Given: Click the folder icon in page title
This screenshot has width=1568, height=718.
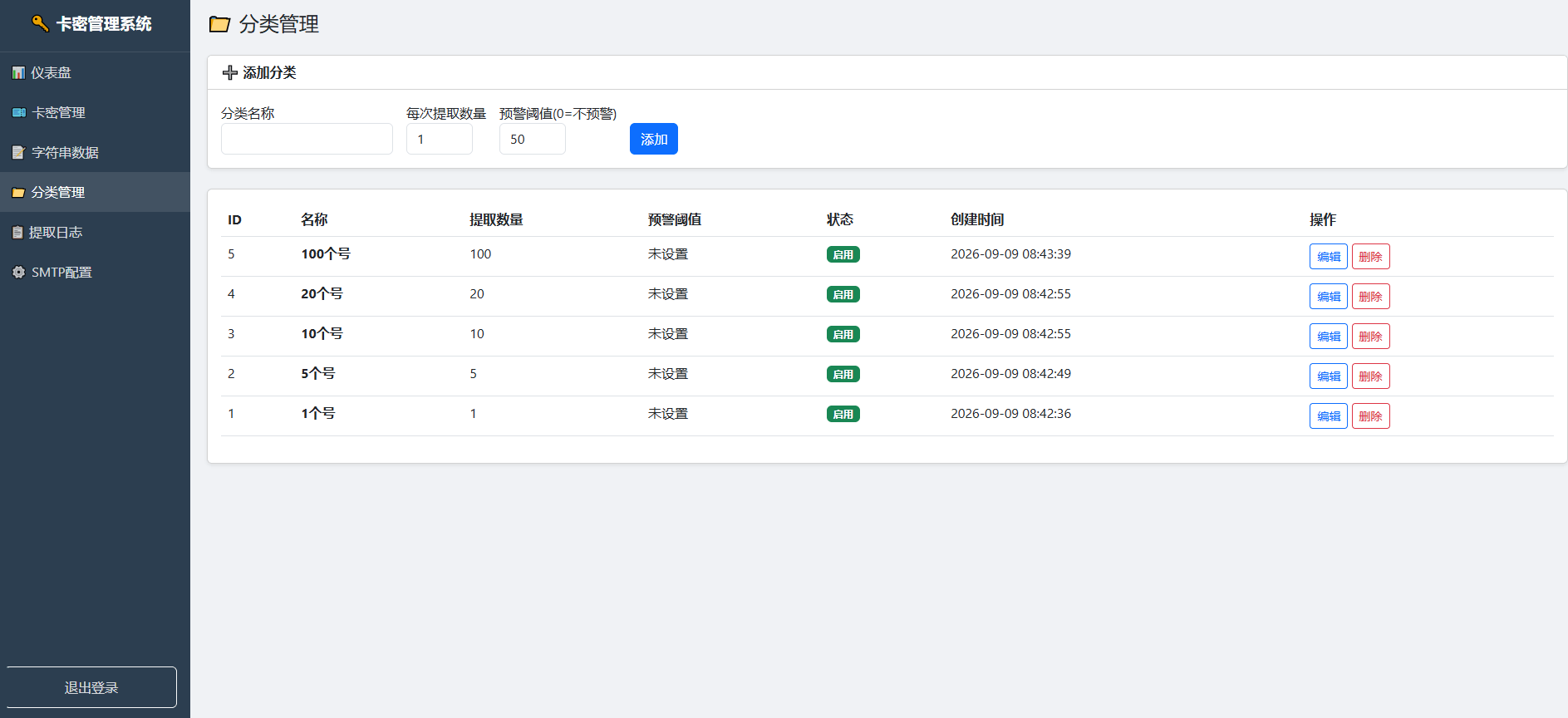Looking at the screenshot, I should (219, 24).
